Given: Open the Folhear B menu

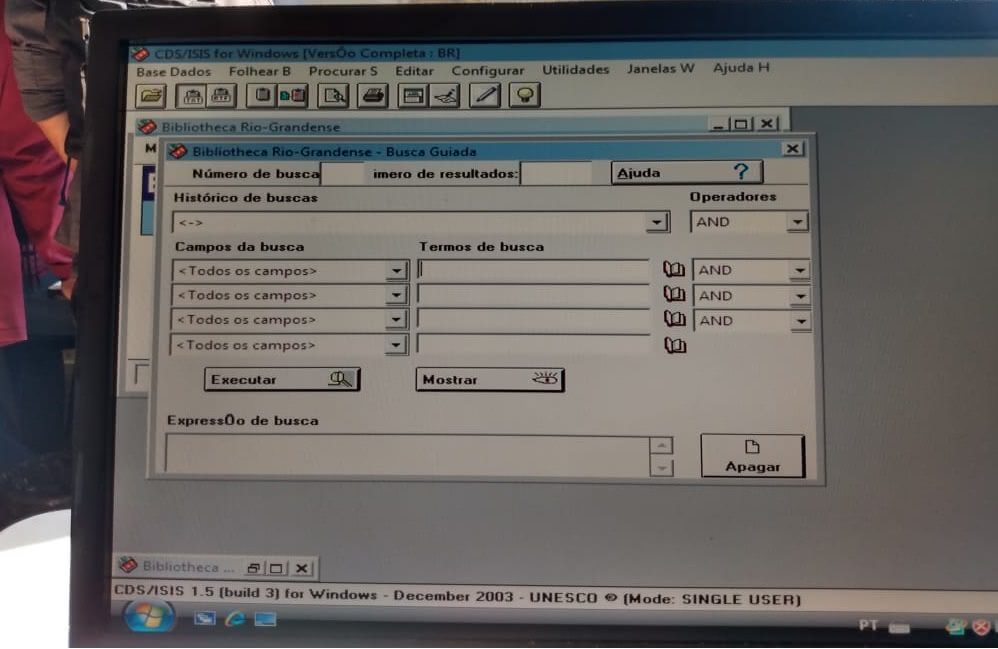Looking at the screenshot, I should tap(260, 71).
